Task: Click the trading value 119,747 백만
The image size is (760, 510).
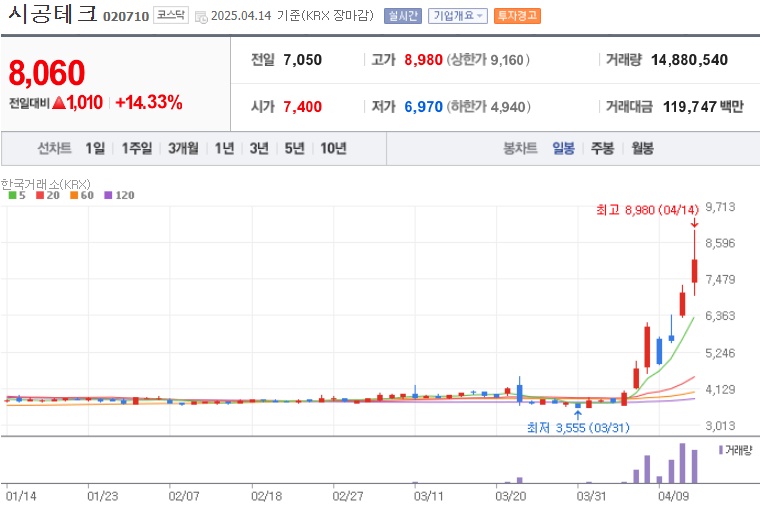Action: click(703, 106)
